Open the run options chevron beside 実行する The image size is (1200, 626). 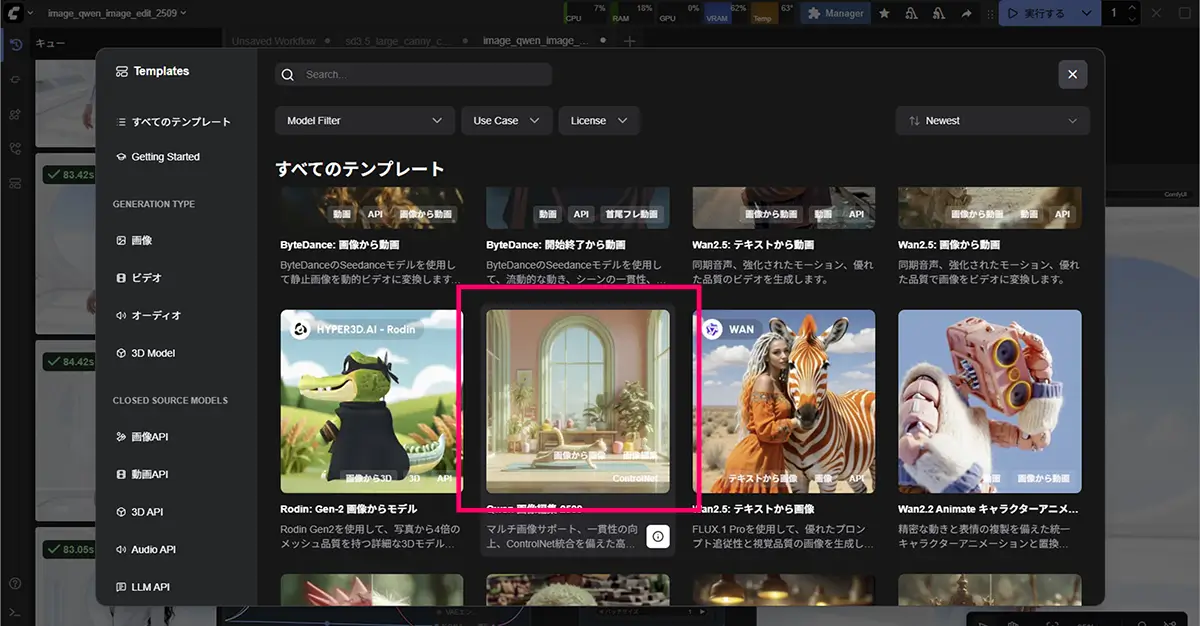(x=1086, y=13)
